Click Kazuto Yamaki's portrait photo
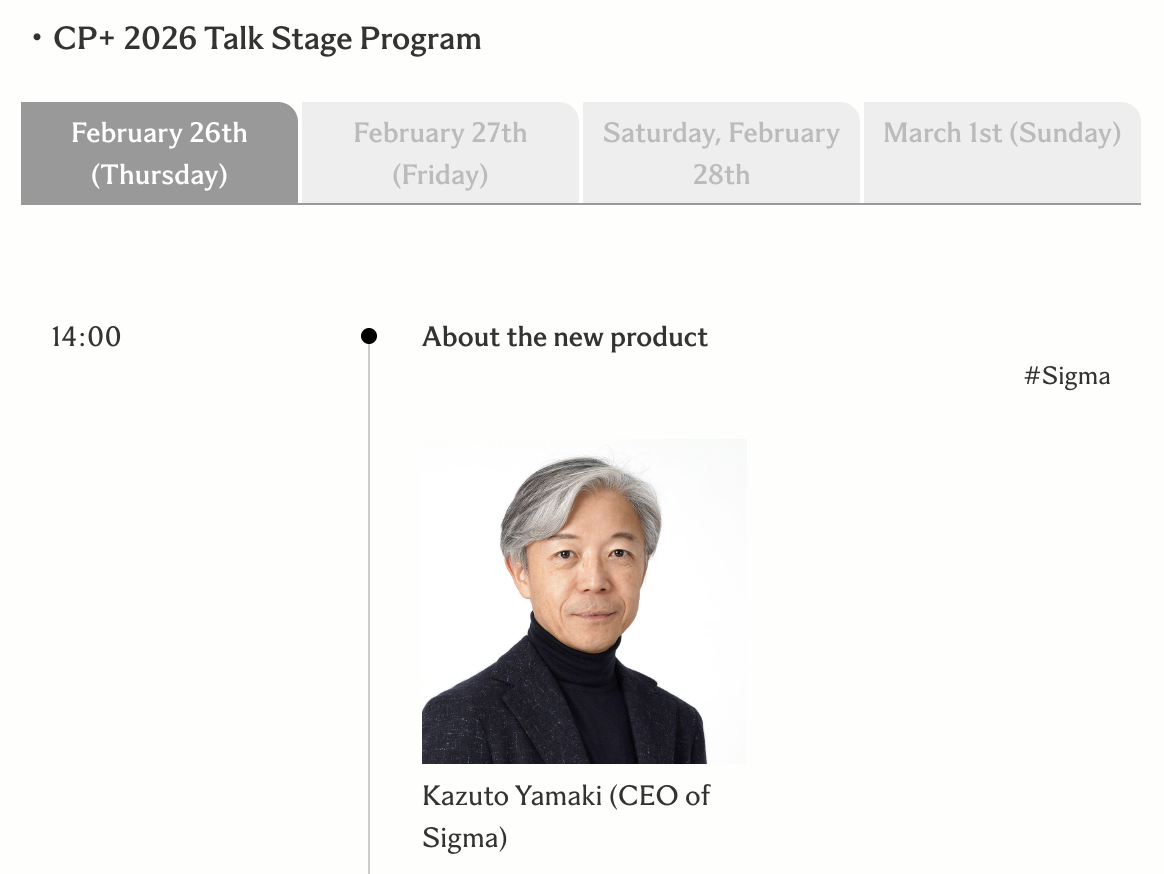This screenshot has width=1164, height=874. (584, 600)
